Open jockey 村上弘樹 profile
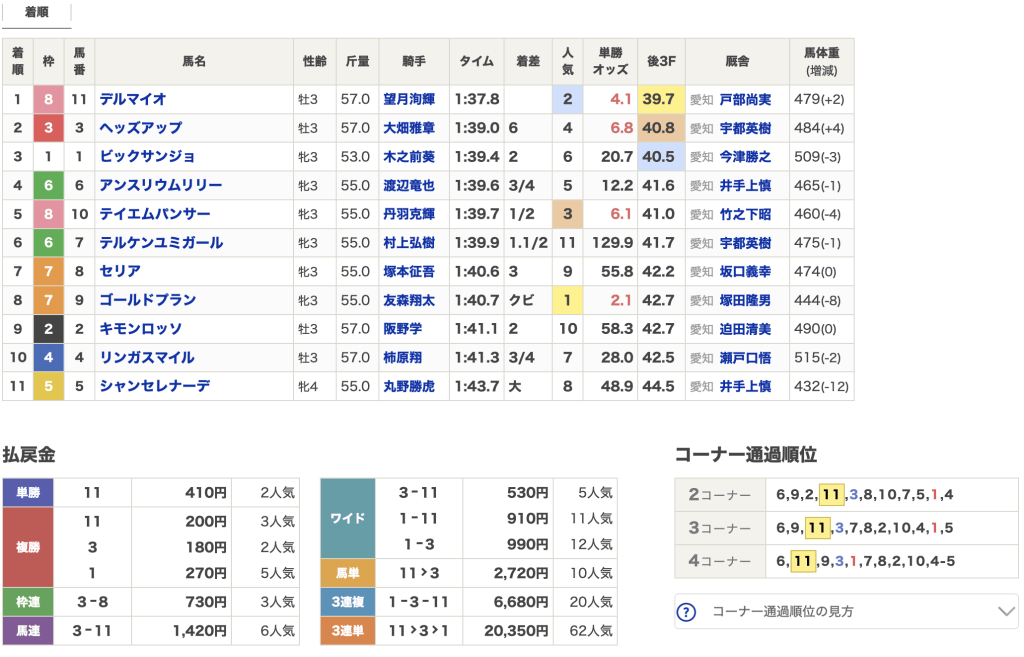 point(409,243)
